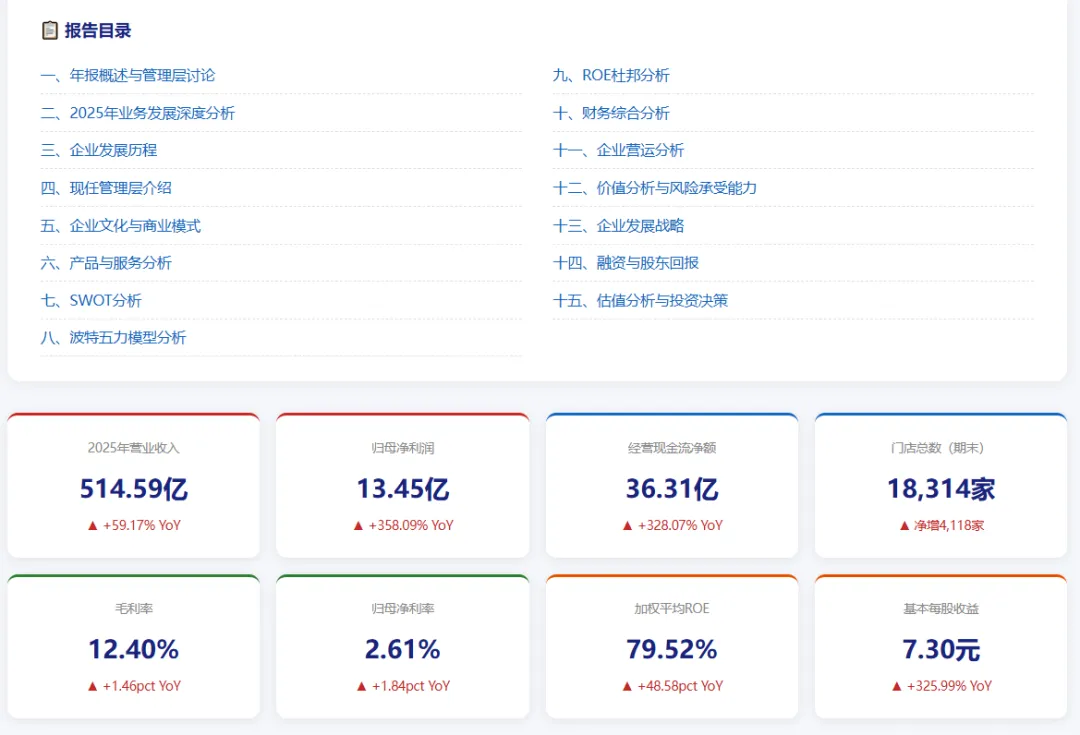Open section 三、企业发展历程

click(x=99, y=150)
